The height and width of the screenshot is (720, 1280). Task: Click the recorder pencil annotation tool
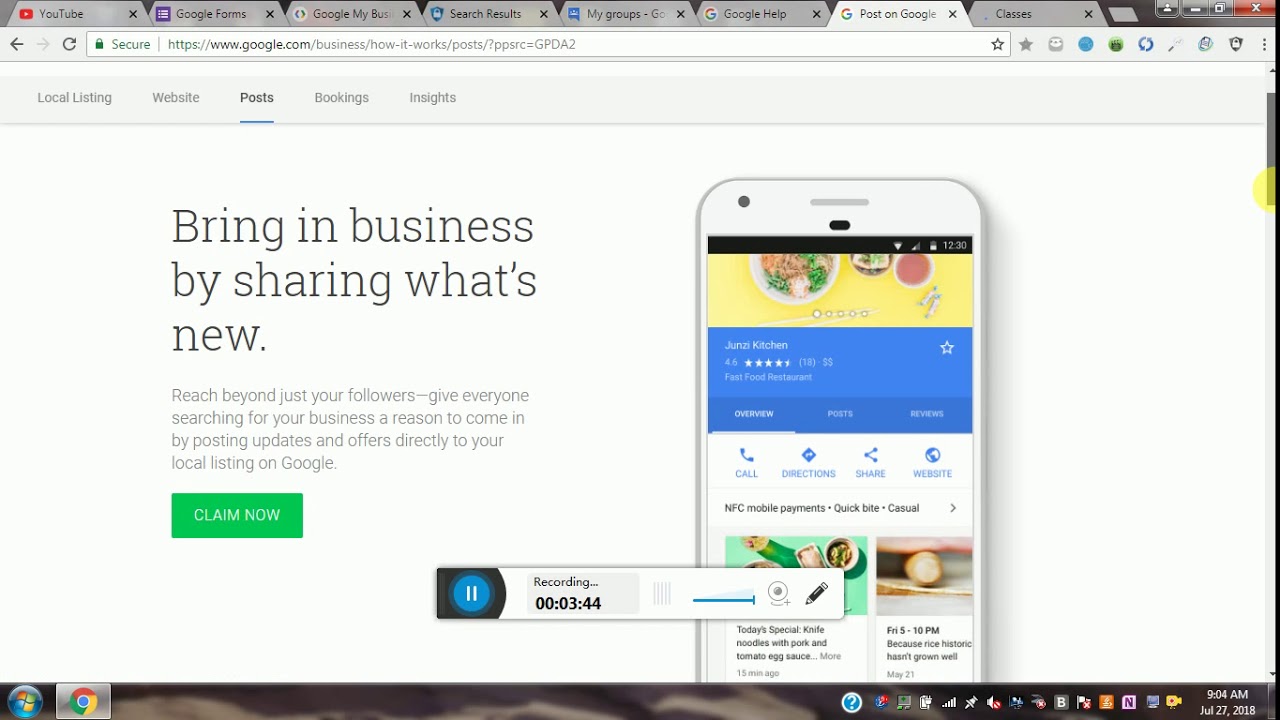pyautogui.click(x=817, y=593)
